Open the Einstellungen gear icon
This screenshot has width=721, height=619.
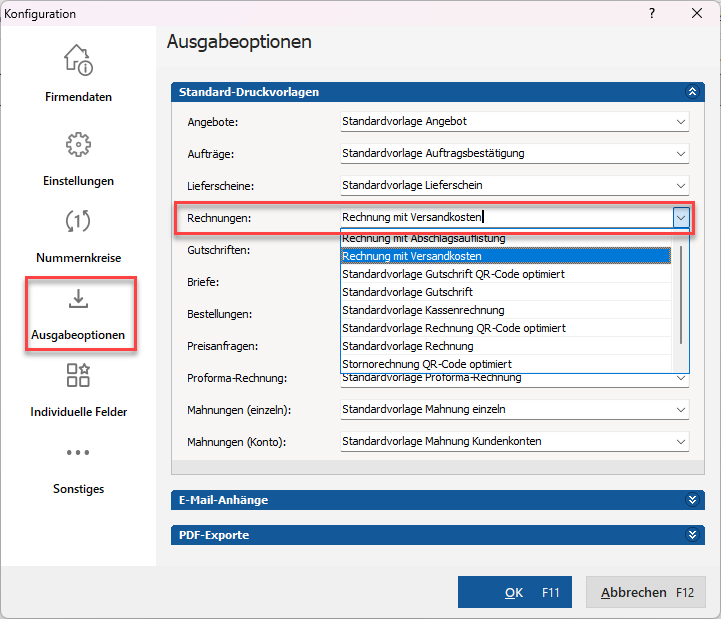tap(78, 144)
